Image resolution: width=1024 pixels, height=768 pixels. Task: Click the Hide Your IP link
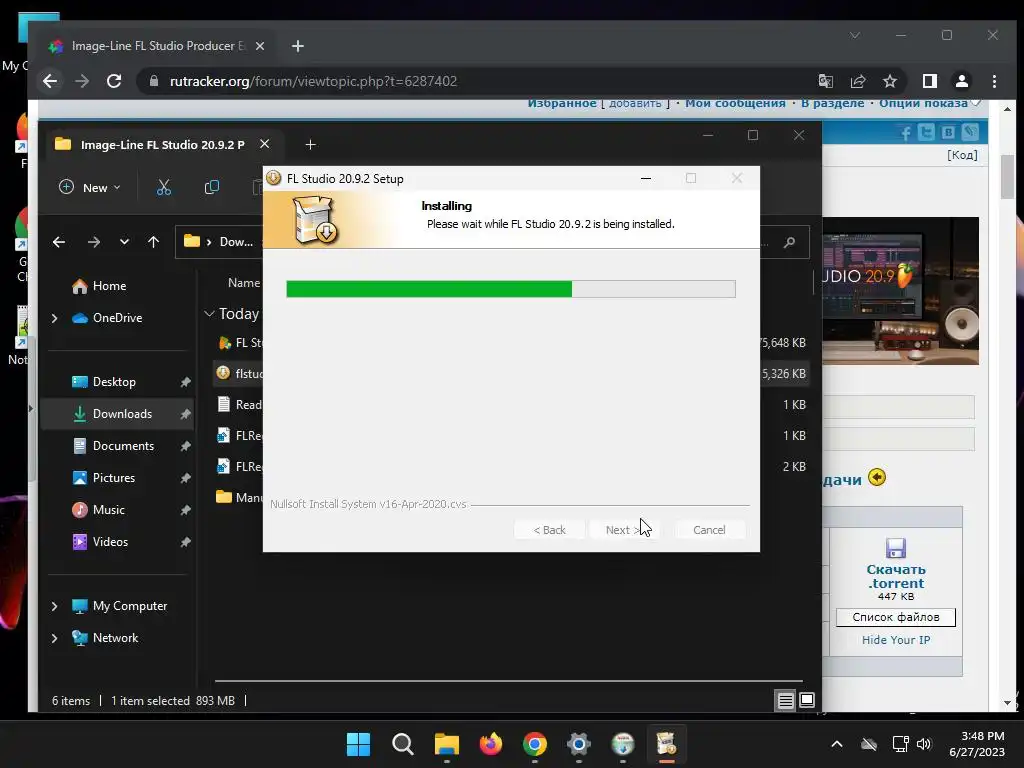coord(895,640)
